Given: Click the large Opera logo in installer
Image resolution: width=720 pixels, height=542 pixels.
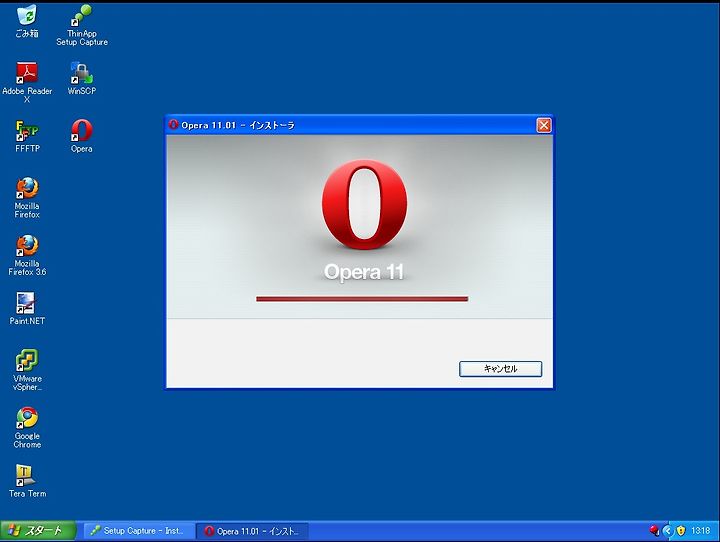Looking at the screenshot, I should click(x=364, y=205).
